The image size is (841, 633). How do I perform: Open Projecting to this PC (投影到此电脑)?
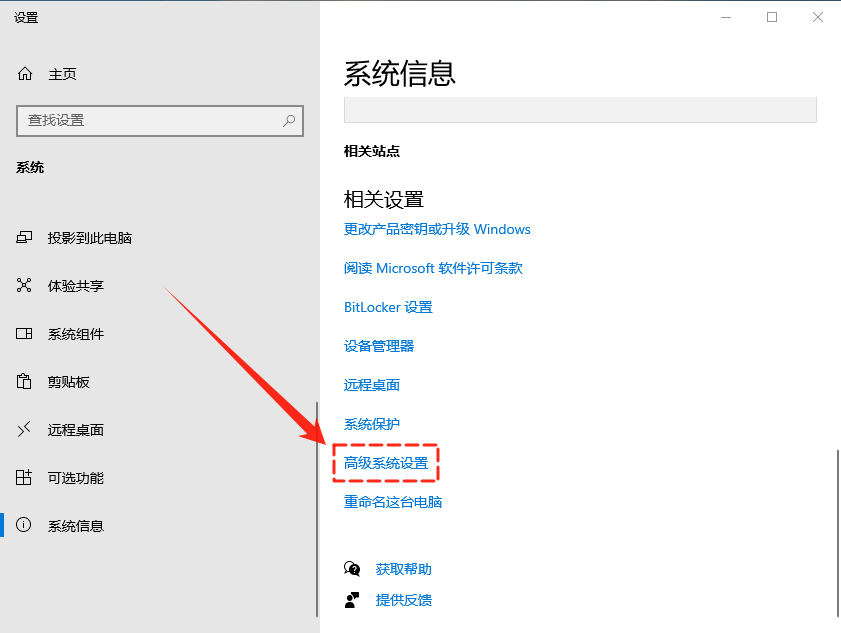90,238
